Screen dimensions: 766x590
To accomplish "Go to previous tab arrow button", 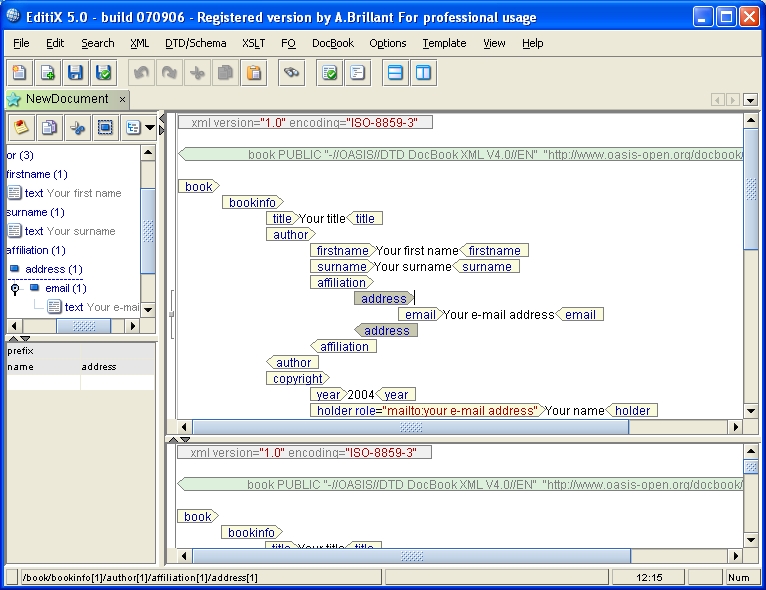I will coord(717,100).
